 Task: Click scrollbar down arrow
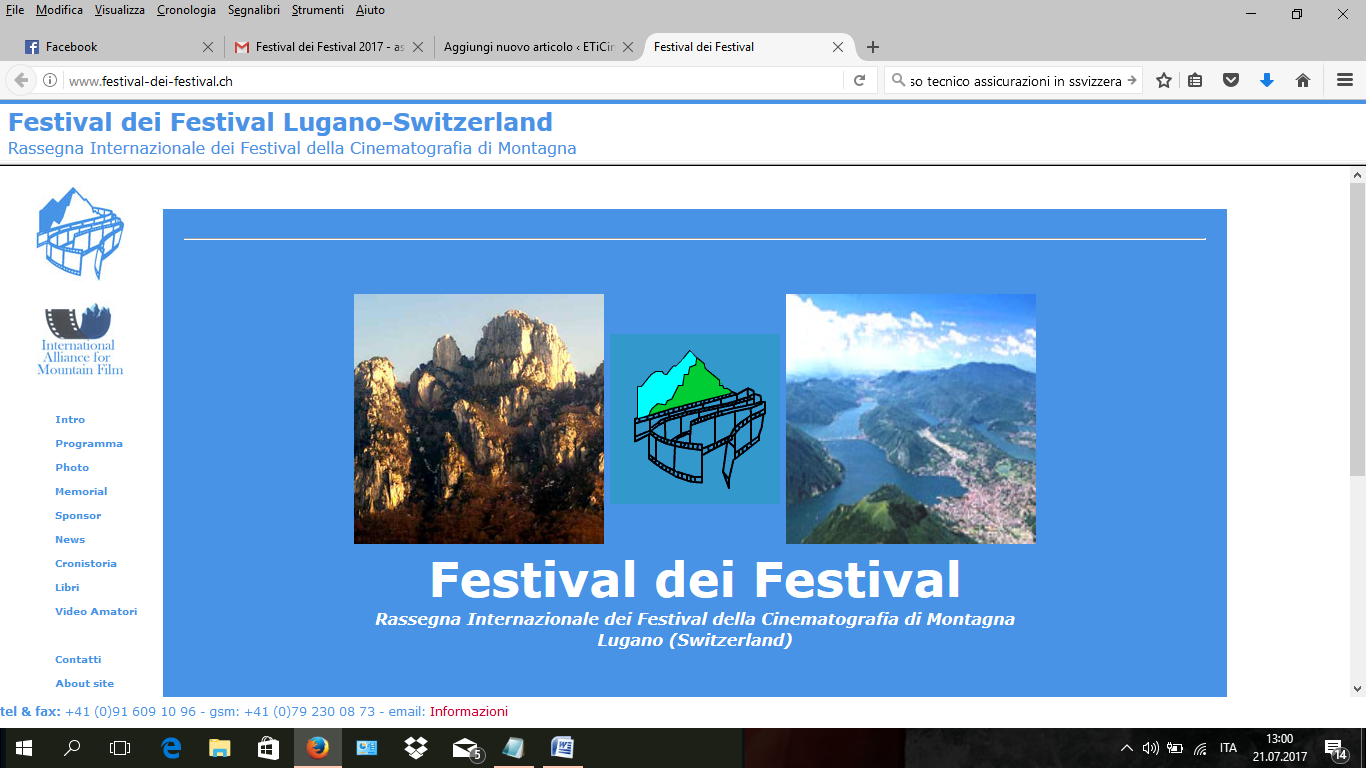point(1357,688)
